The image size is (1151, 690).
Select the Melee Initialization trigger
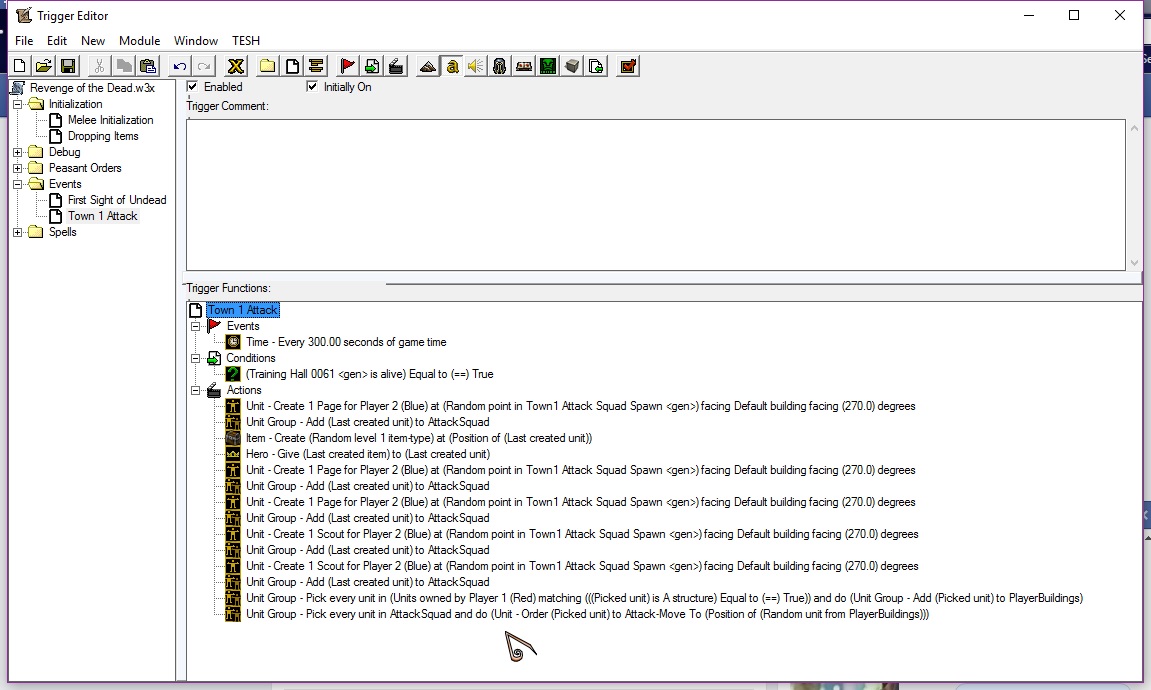coord(110,120)
